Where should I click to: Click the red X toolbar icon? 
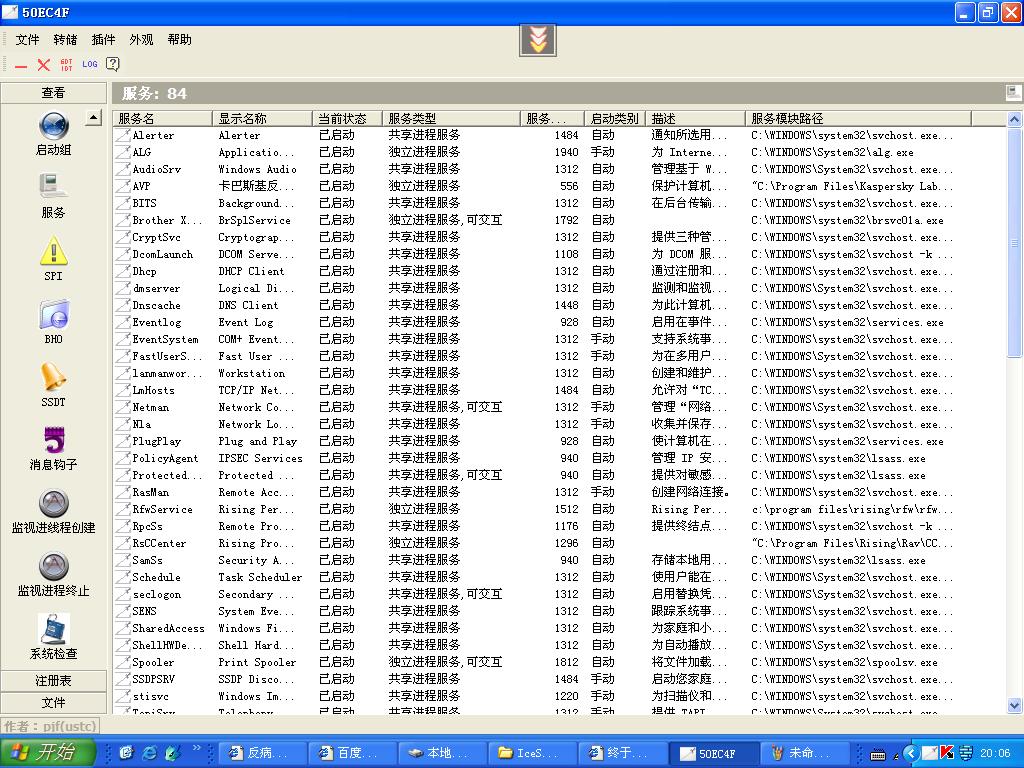pos(44,65)
